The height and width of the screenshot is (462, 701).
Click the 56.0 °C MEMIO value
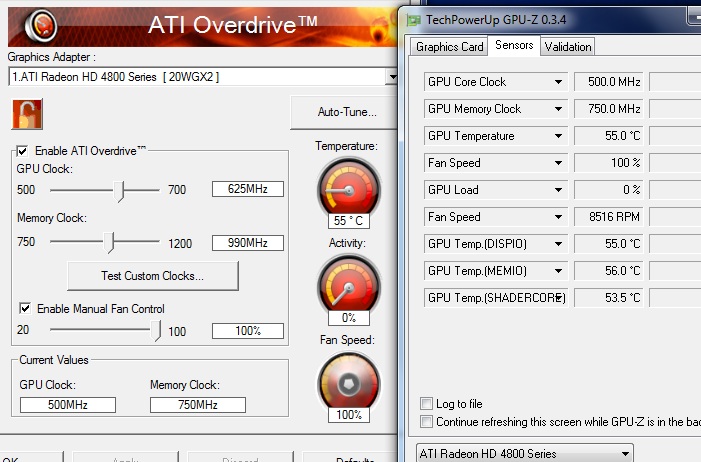point(609,271)
